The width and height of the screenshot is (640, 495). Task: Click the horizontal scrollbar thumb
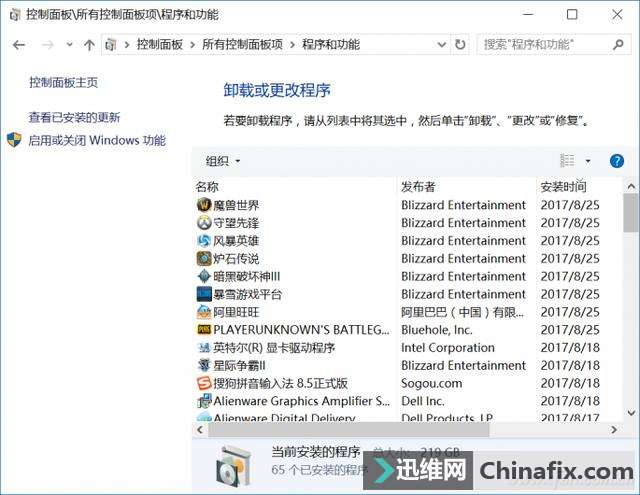click(x=349, y=429)
